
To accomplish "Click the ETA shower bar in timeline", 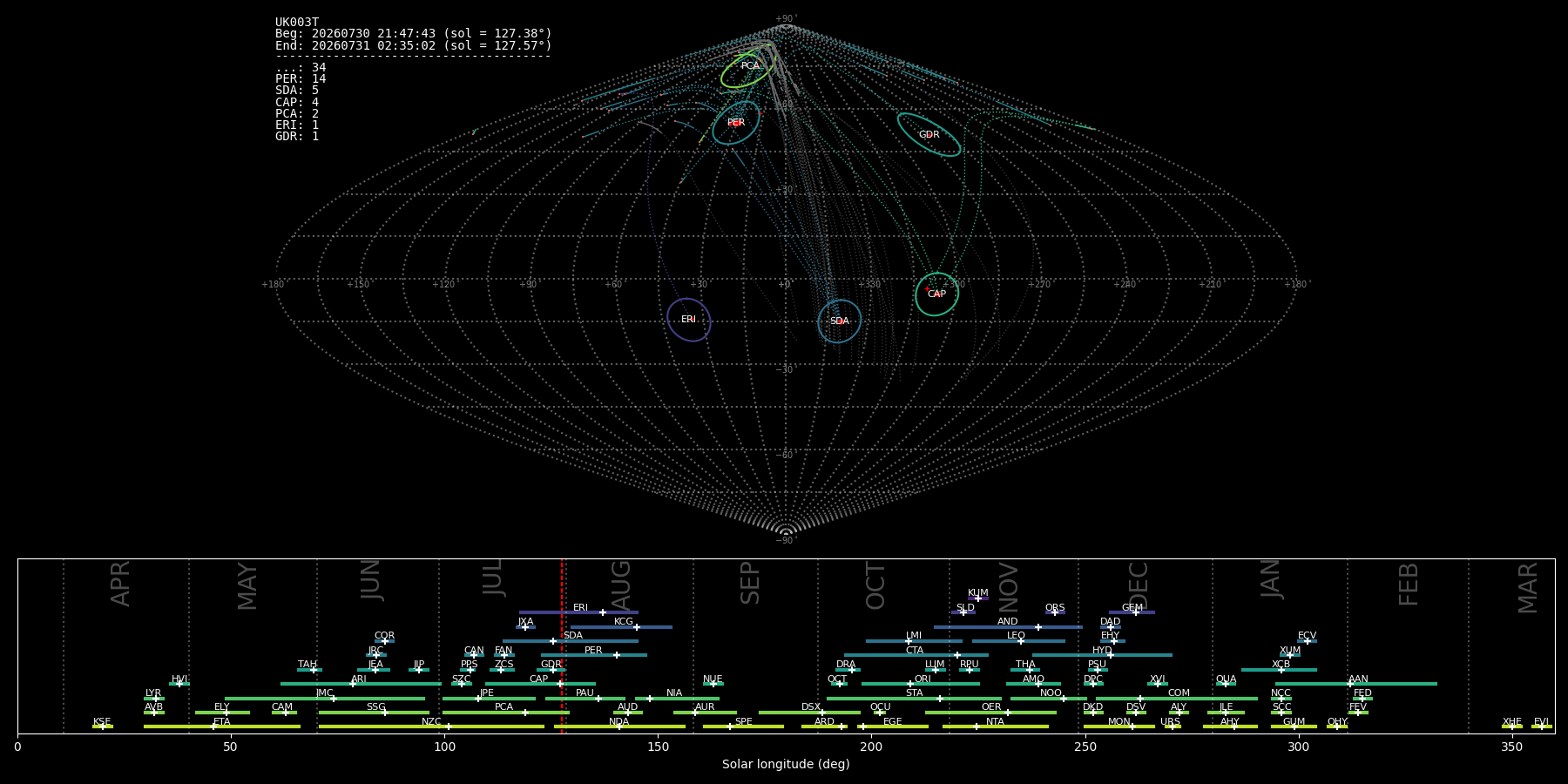I will [222, 727].
